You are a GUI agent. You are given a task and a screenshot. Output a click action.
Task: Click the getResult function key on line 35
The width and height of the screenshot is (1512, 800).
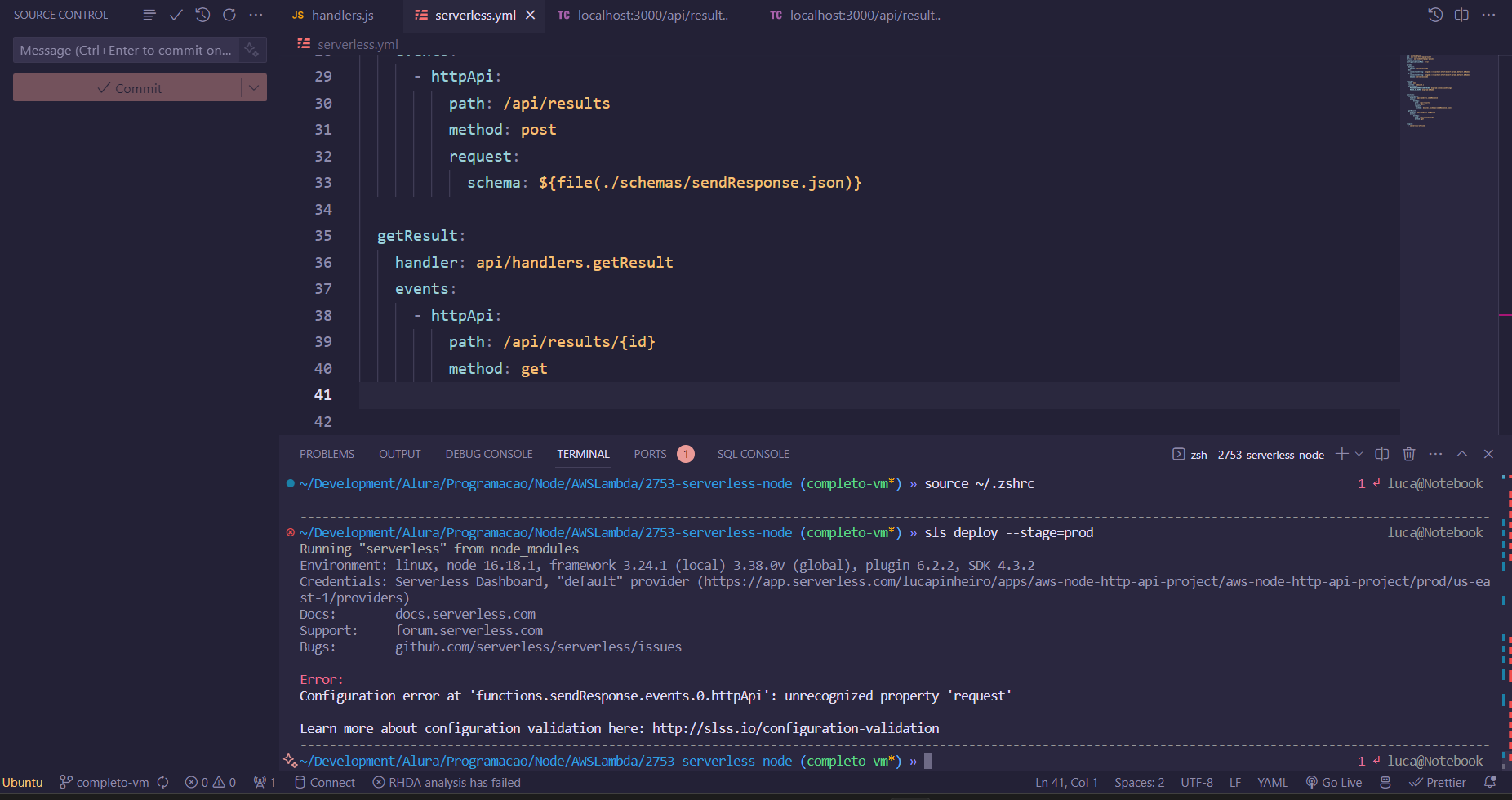417,236
